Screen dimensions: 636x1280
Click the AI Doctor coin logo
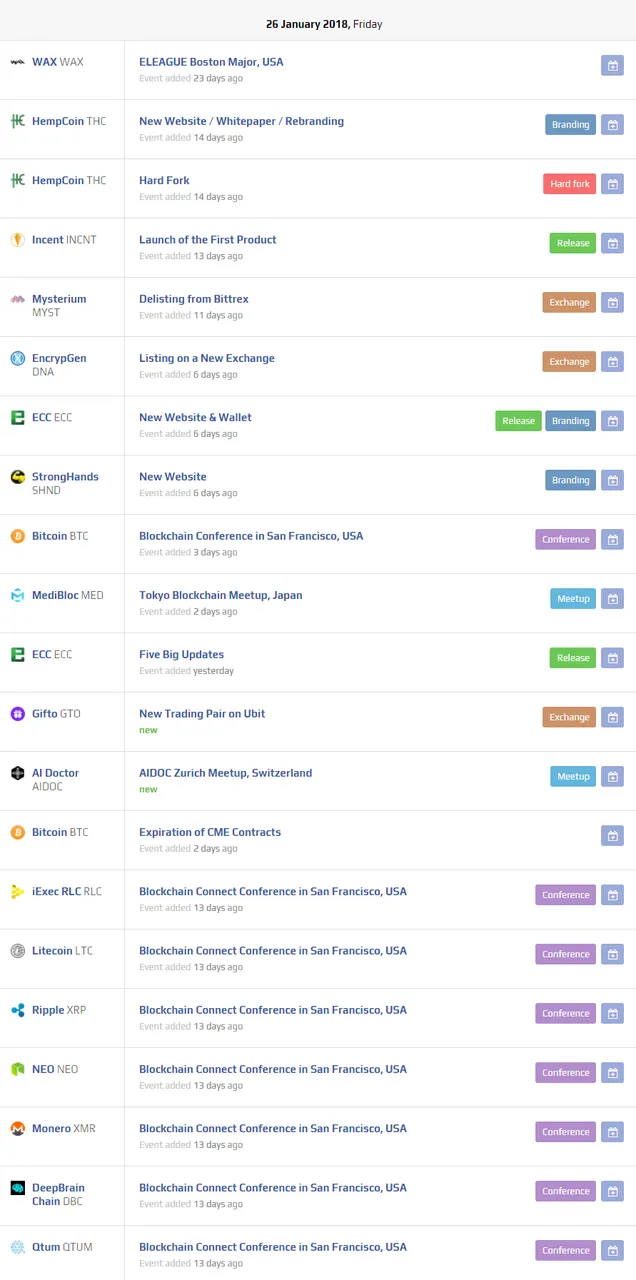(17, 773)
